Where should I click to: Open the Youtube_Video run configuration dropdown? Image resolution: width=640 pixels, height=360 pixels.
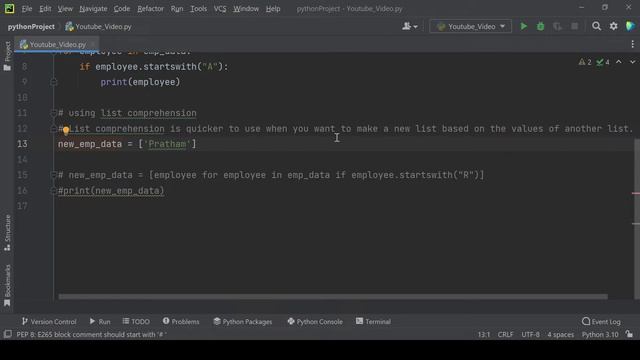(x=471, y=27)
